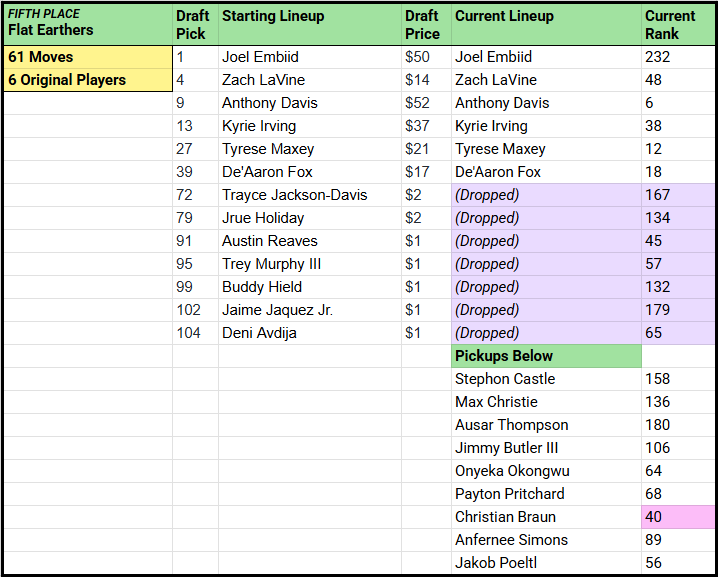718x577 pixels.
Task: Click the Stephon Castle pickup cell
Action: pyautogui.click(x=545, y=379)
